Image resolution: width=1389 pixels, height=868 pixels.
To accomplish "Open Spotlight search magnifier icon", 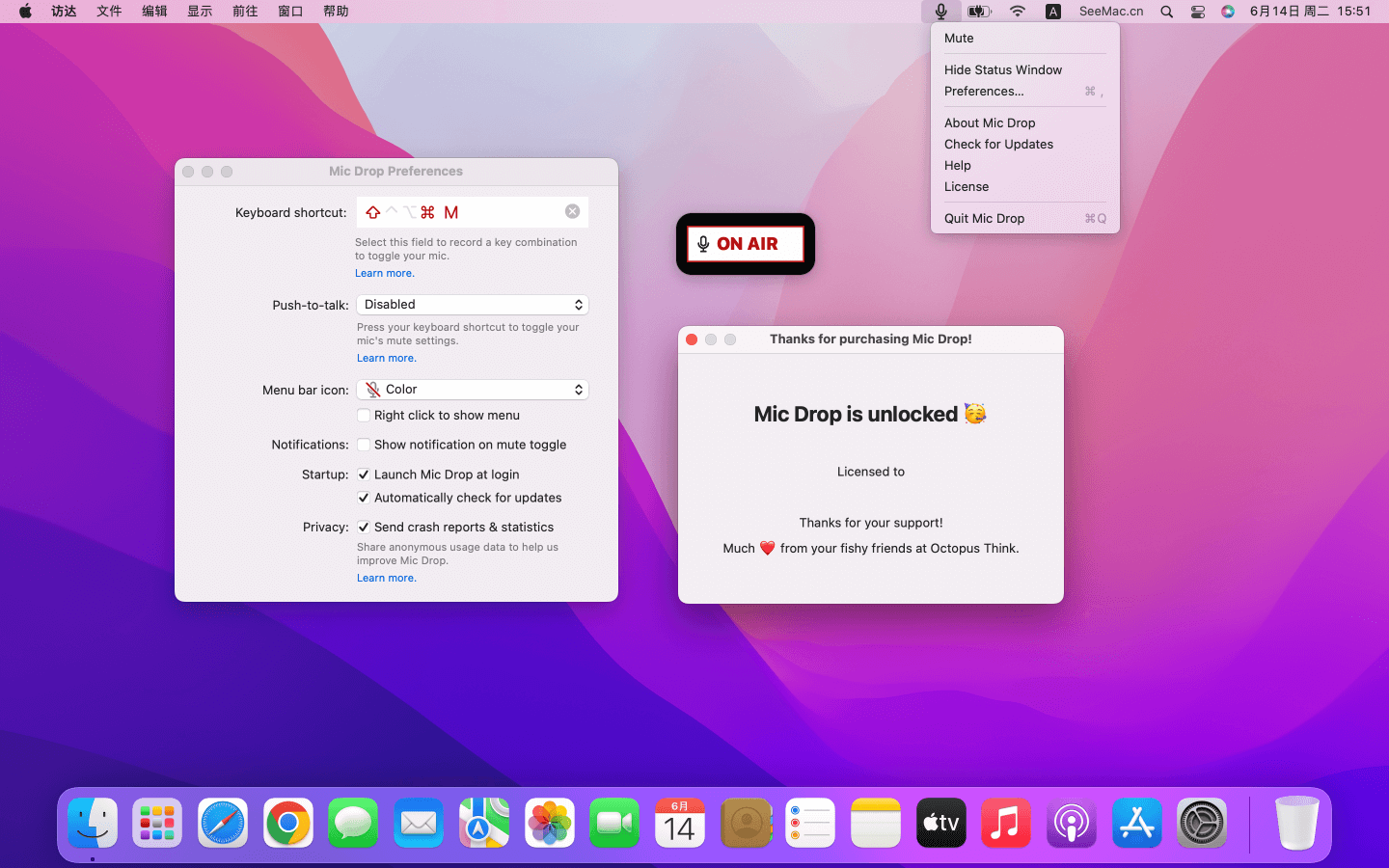I will point(1167,12).
